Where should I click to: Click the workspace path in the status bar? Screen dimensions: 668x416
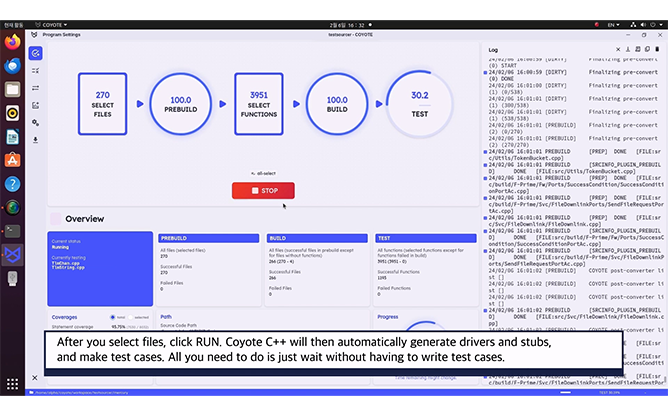click(81, 393)
